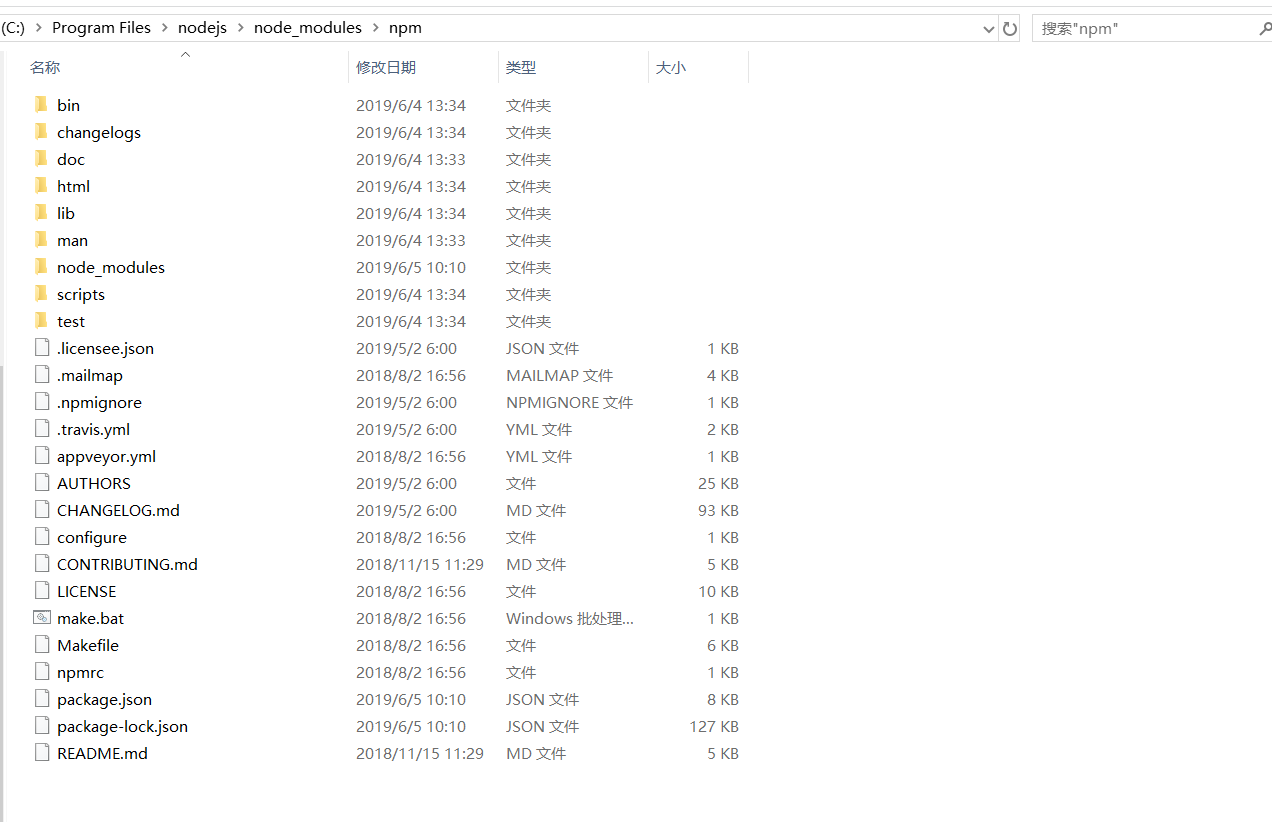Select the package-lock.json file name
Image resolution: width=1272 pixels, height=822 pixels.
122,726
